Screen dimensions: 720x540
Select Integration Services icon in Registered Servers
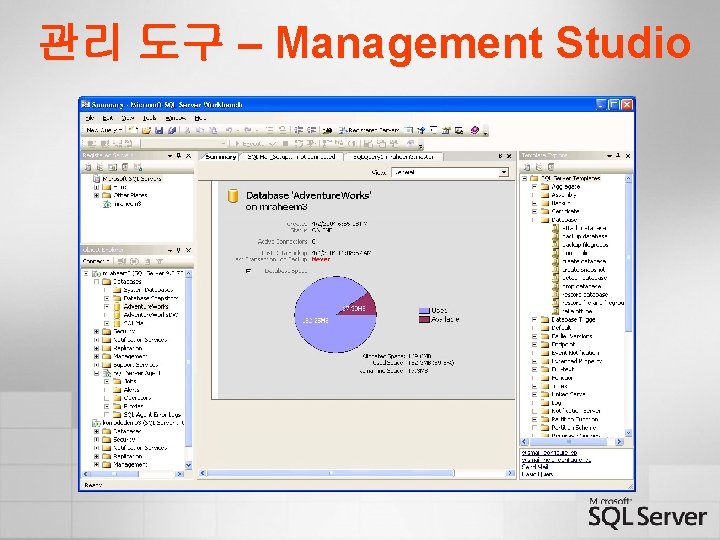click(x=137, y=167)
